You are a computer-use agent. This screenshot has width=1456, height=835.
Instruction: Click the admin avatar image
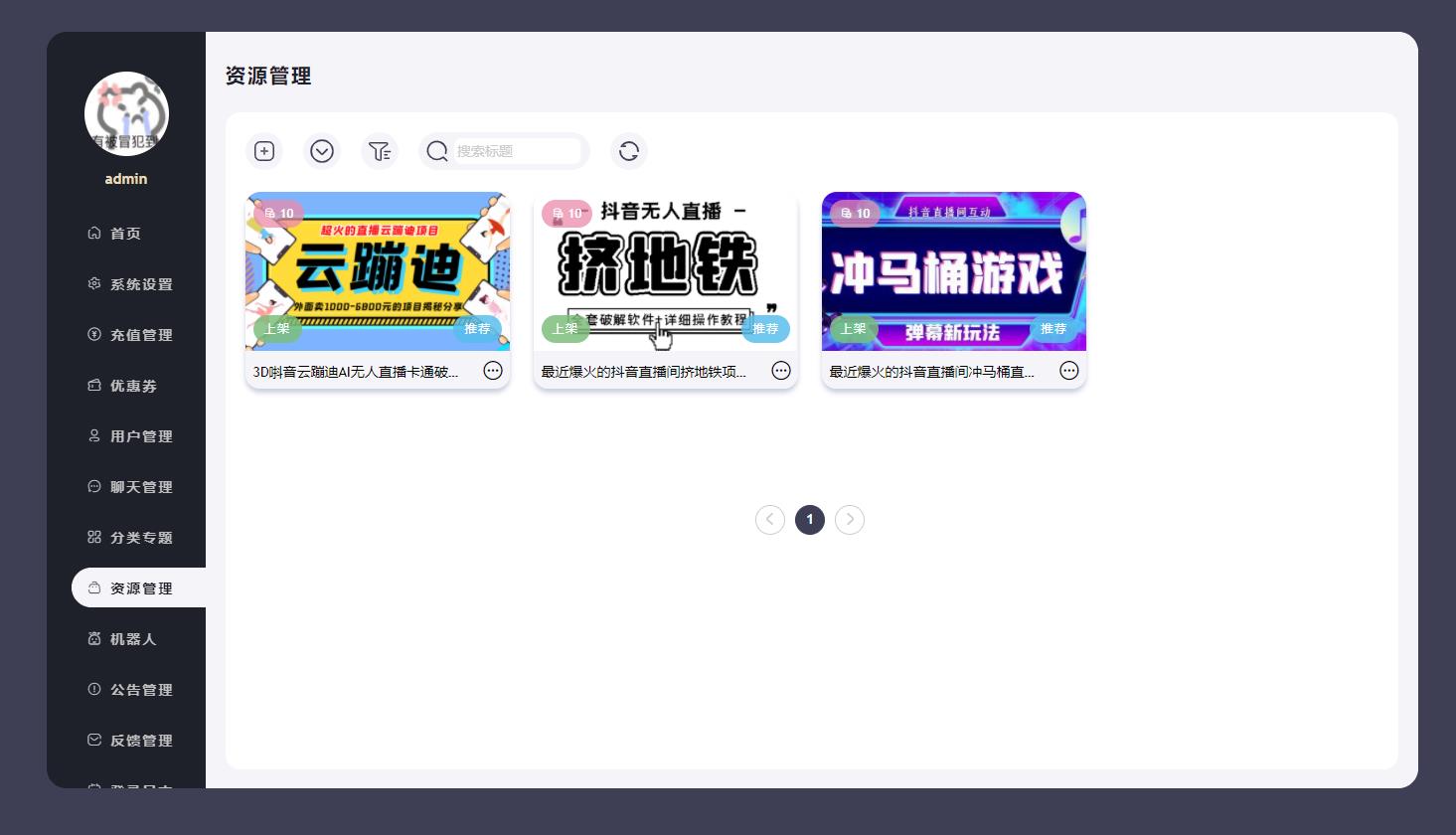point(126,113)
